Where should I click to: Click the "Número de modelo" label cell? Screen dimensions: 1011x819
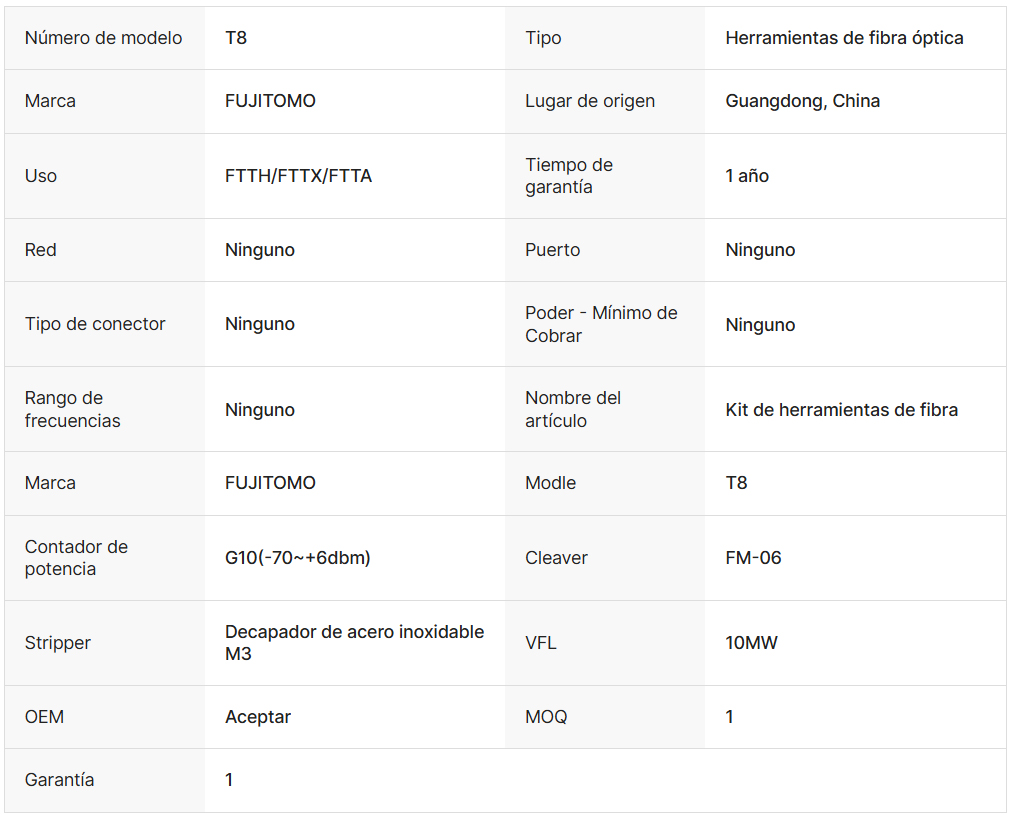click(103, 38)
